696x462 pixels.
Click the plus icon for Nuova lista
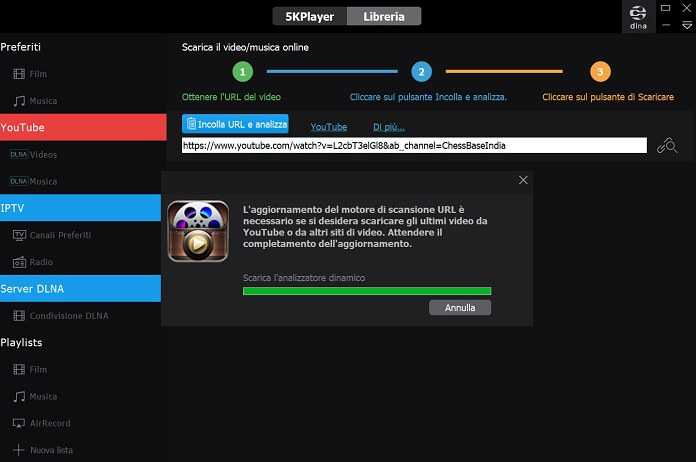coord(19,450)
